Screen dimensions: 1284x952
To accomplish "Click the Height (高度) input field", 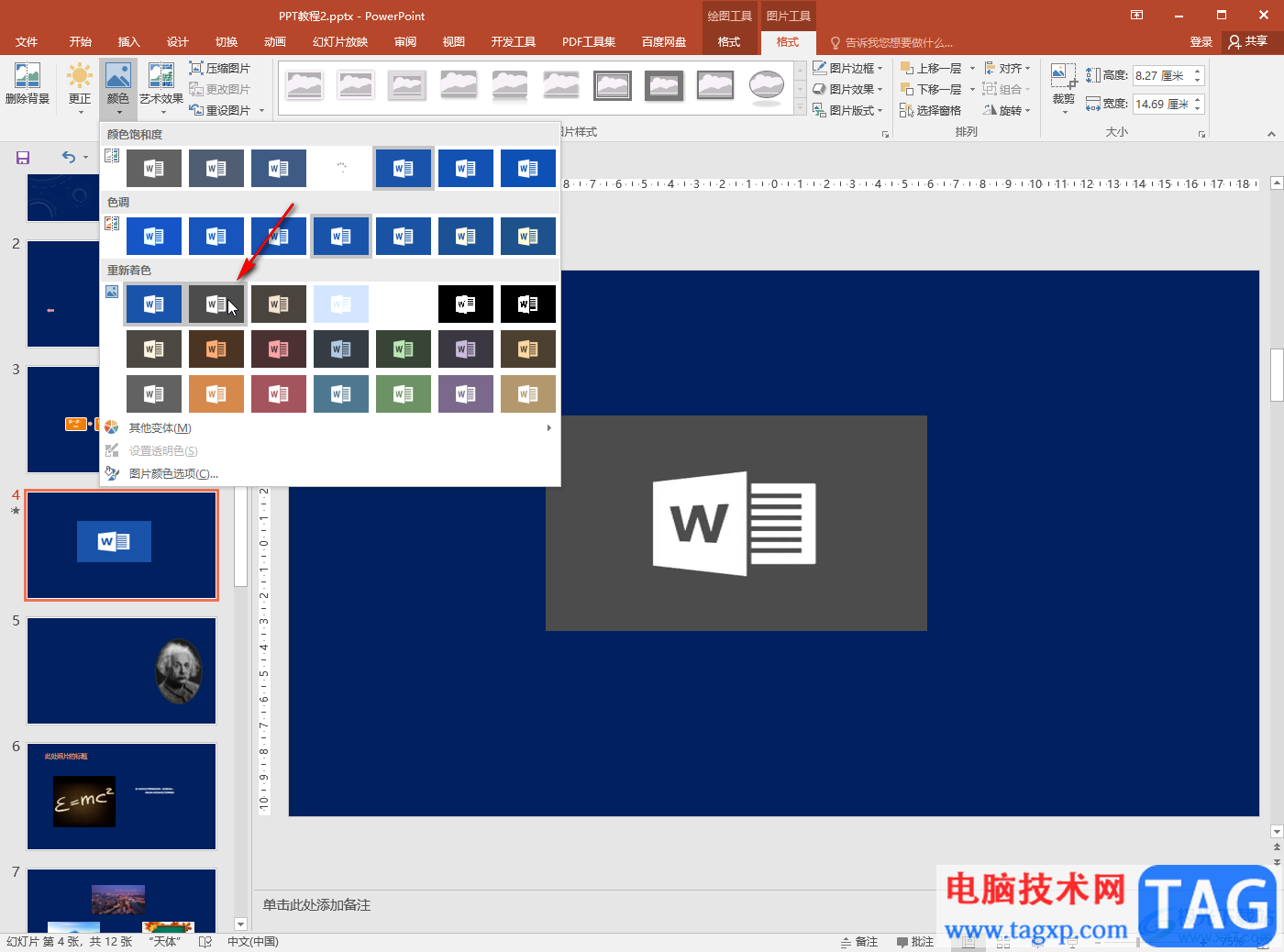I will point(1160,75).
